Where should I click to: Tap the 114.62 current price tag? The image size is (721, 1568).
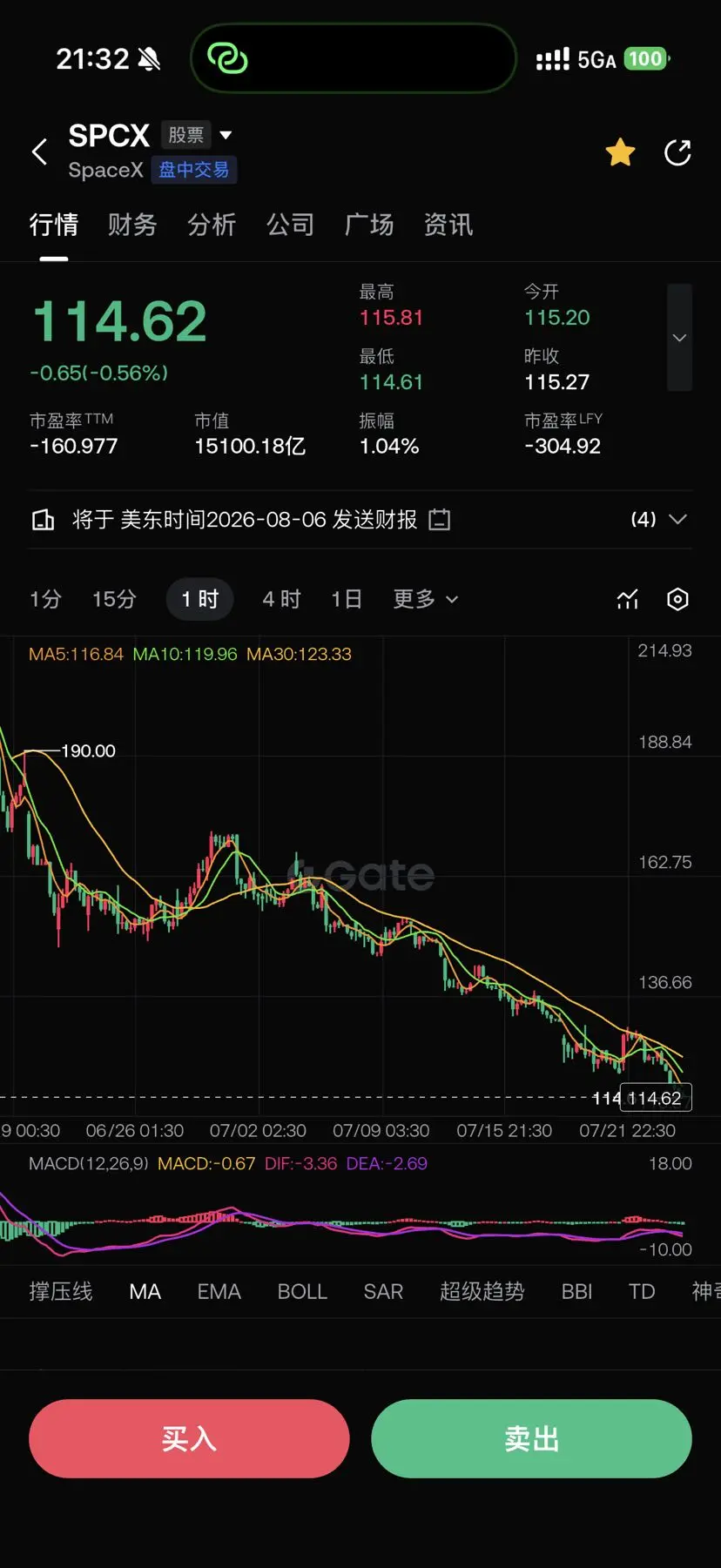(655, 1098)
